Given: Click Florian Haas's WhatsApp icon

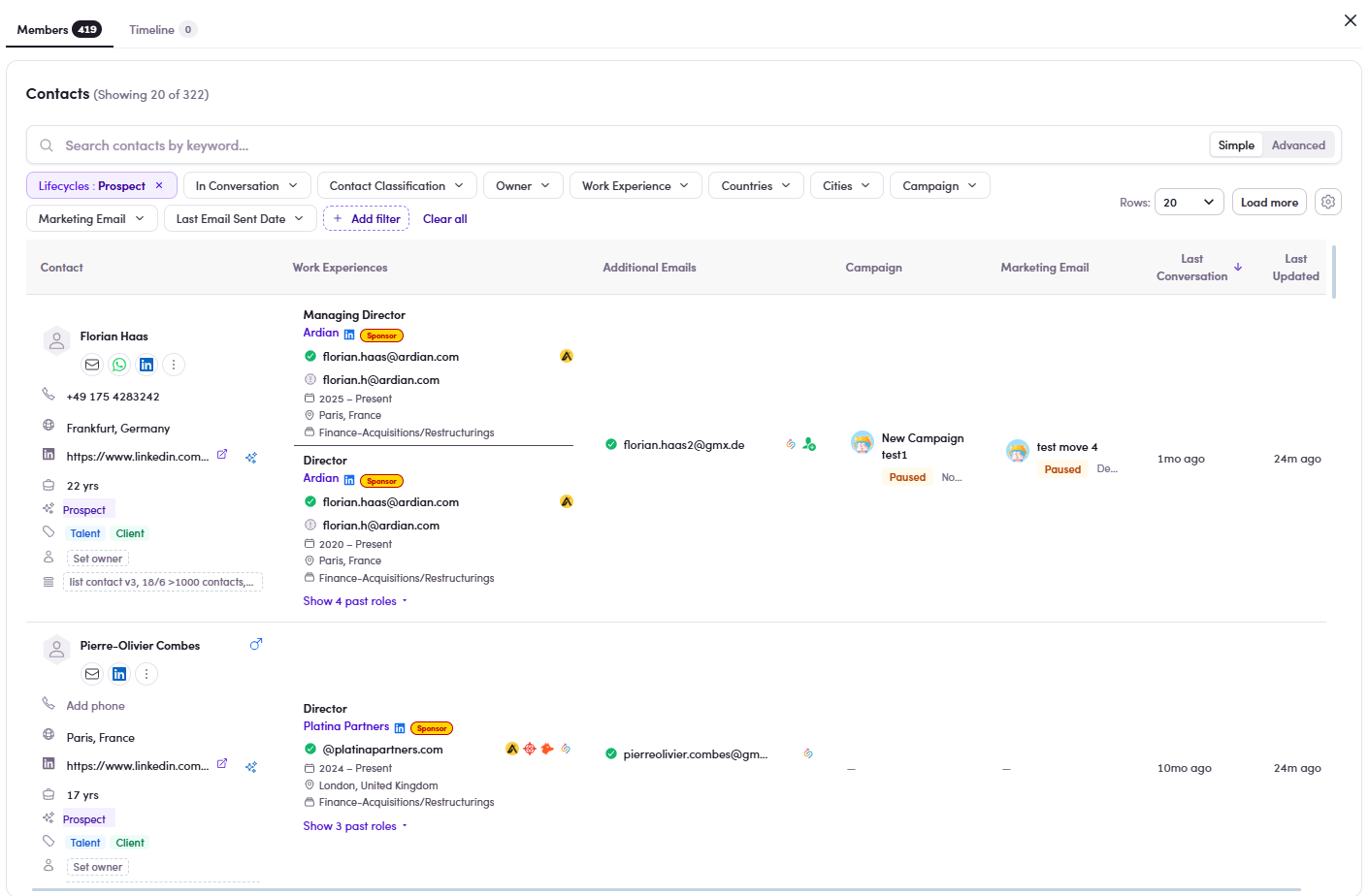Looking at the screenshot, I should 119,365.
